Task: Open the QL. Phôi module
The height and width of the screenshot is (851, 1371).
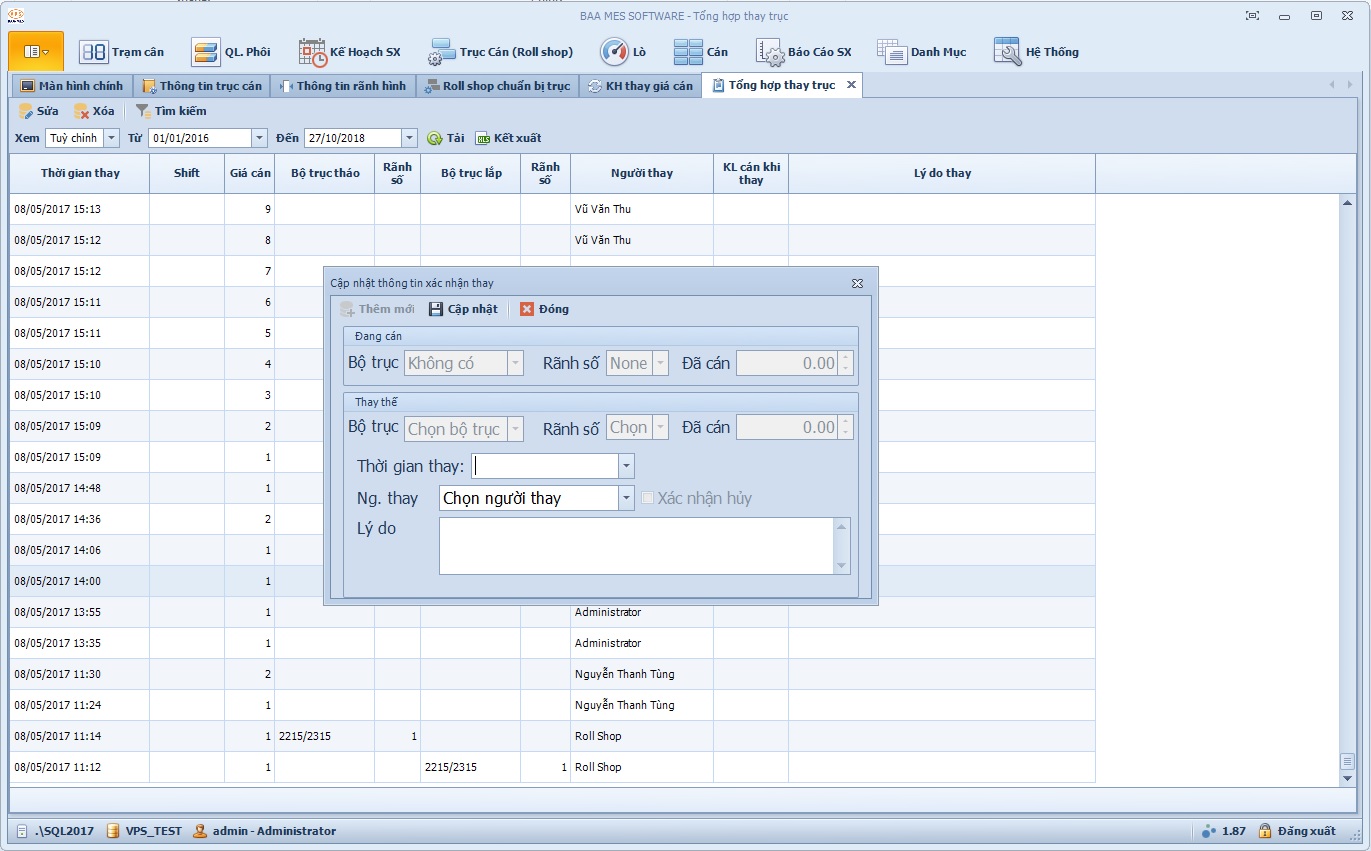Action: point(231,52)
